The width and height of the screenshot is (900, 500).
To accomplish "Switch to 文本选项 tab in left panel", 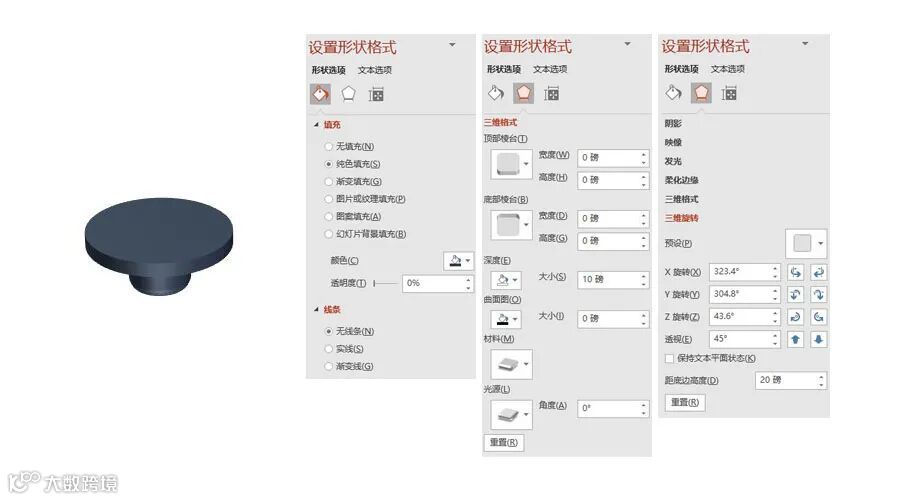I will pyautogui.click(x=375, y=70).
